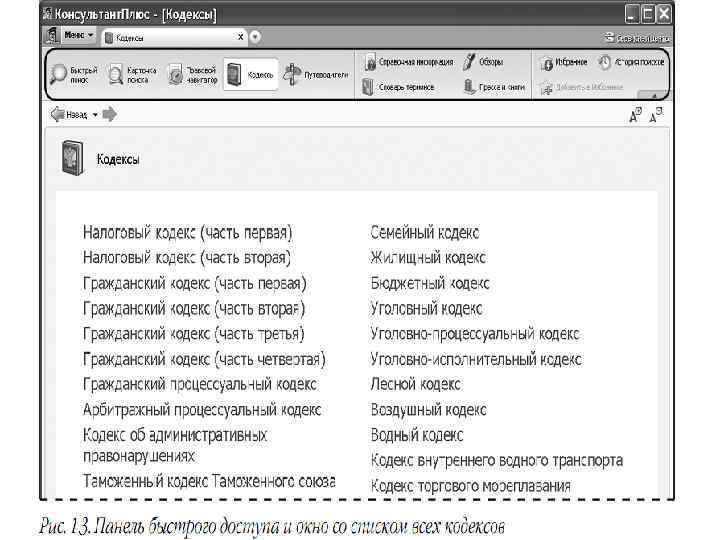Image resolution: width=720 pixels, height=540 pixels.
Task: Open Гражданский кодекс (часть третья)
Action: (x=193, y=334)
